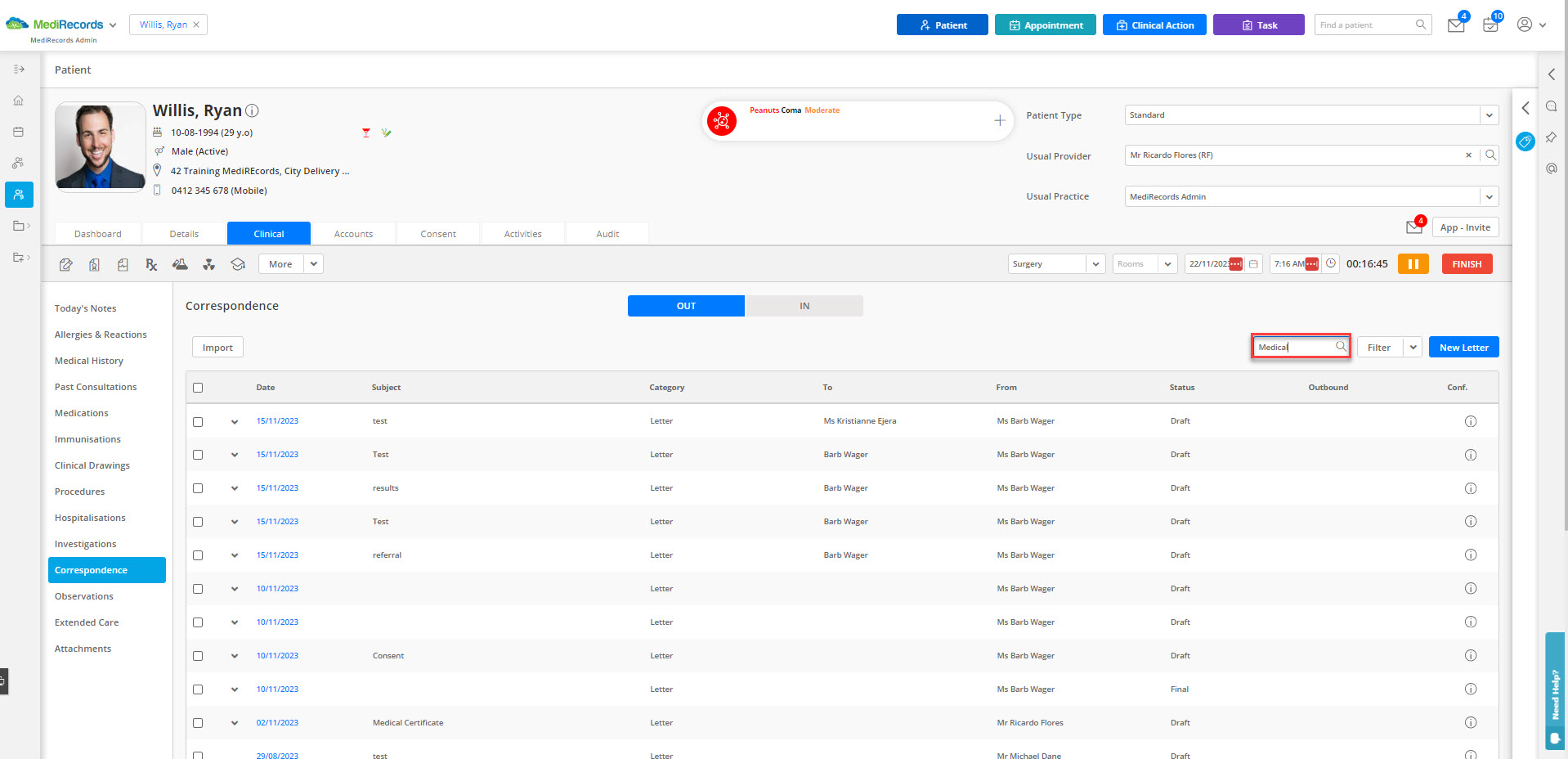
Task: Click the pin icon in right sidebar
Action: pyautogui.click(x=1551, y=137)
